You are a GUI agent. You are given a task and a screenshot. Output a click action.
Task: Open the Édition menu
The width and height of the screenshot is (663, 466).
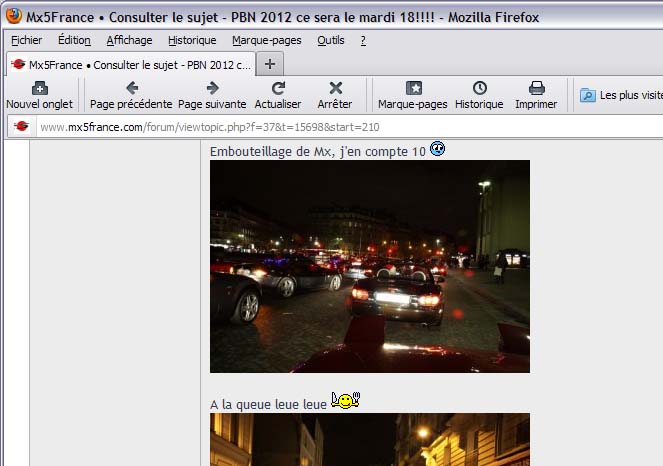[x=74, y=40]
